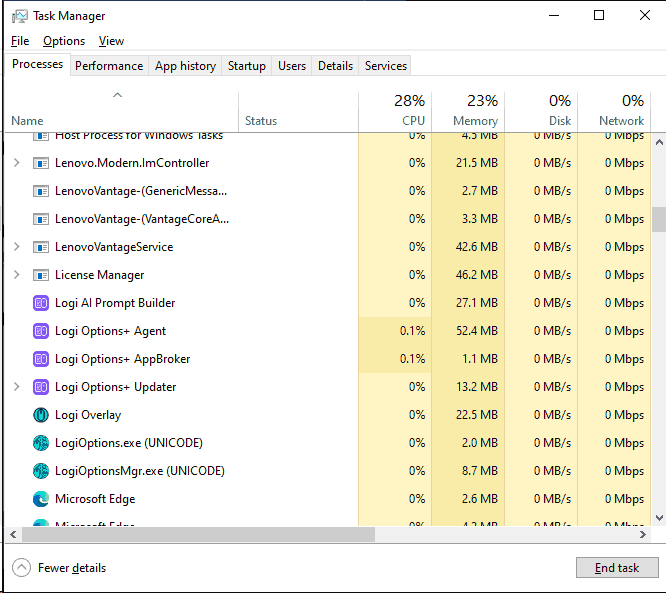Click the Logi Options+ Updater icon
This screenshot has width=666, height=593.
pyautogui.click(x=41, y=387)
